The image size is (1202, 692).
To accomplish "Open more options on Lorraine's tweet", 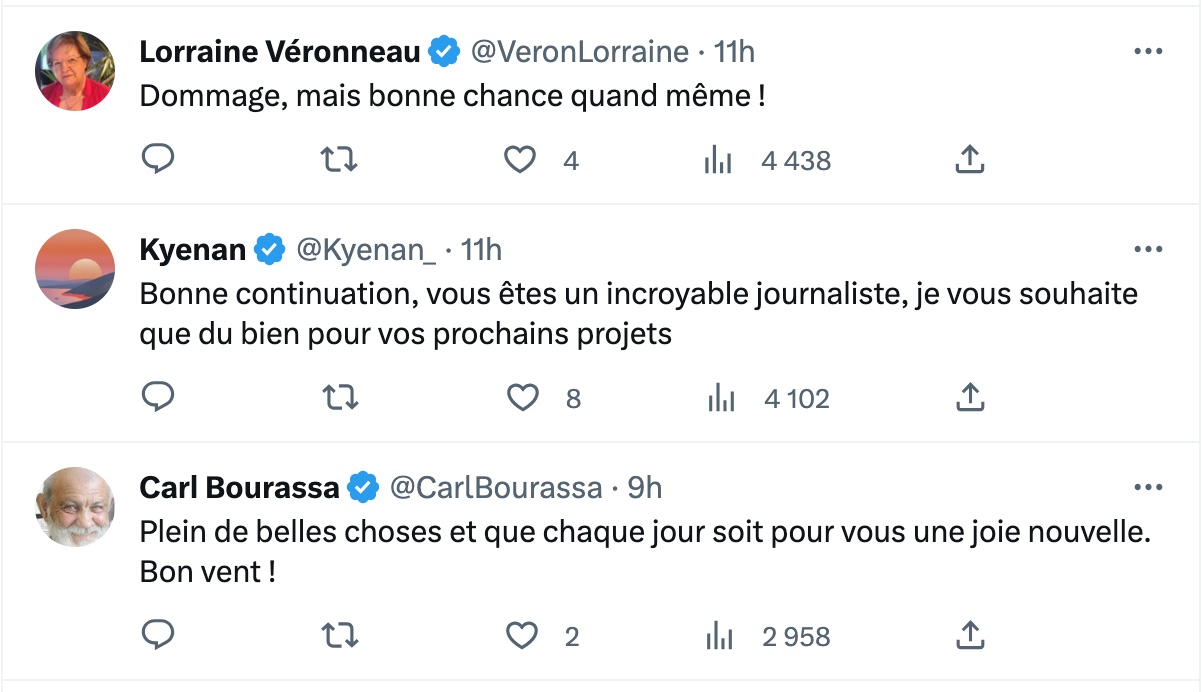I will point(1147,51).
